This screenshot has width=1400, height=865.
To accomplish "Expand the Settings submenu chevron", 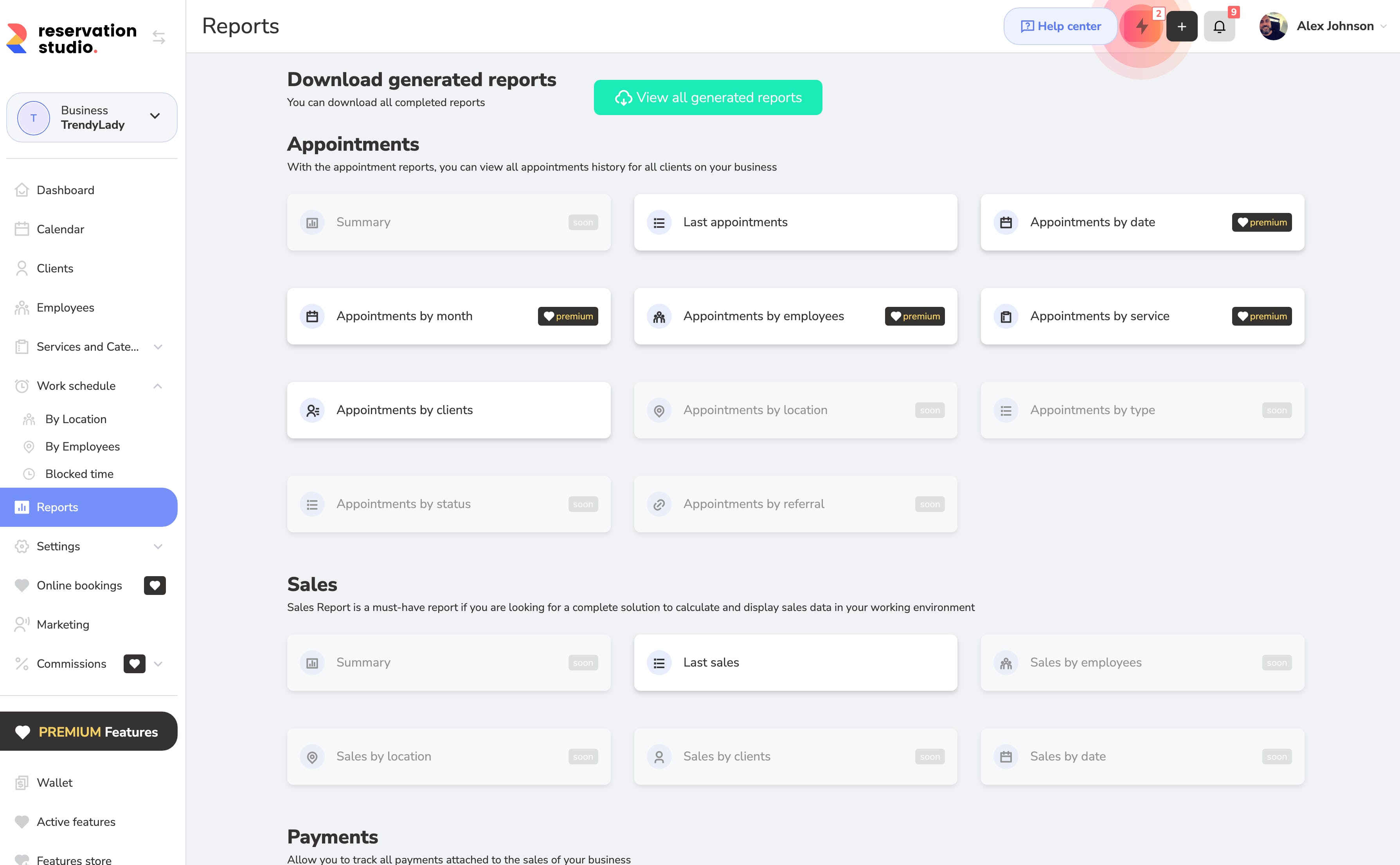I will coord(158,546).
